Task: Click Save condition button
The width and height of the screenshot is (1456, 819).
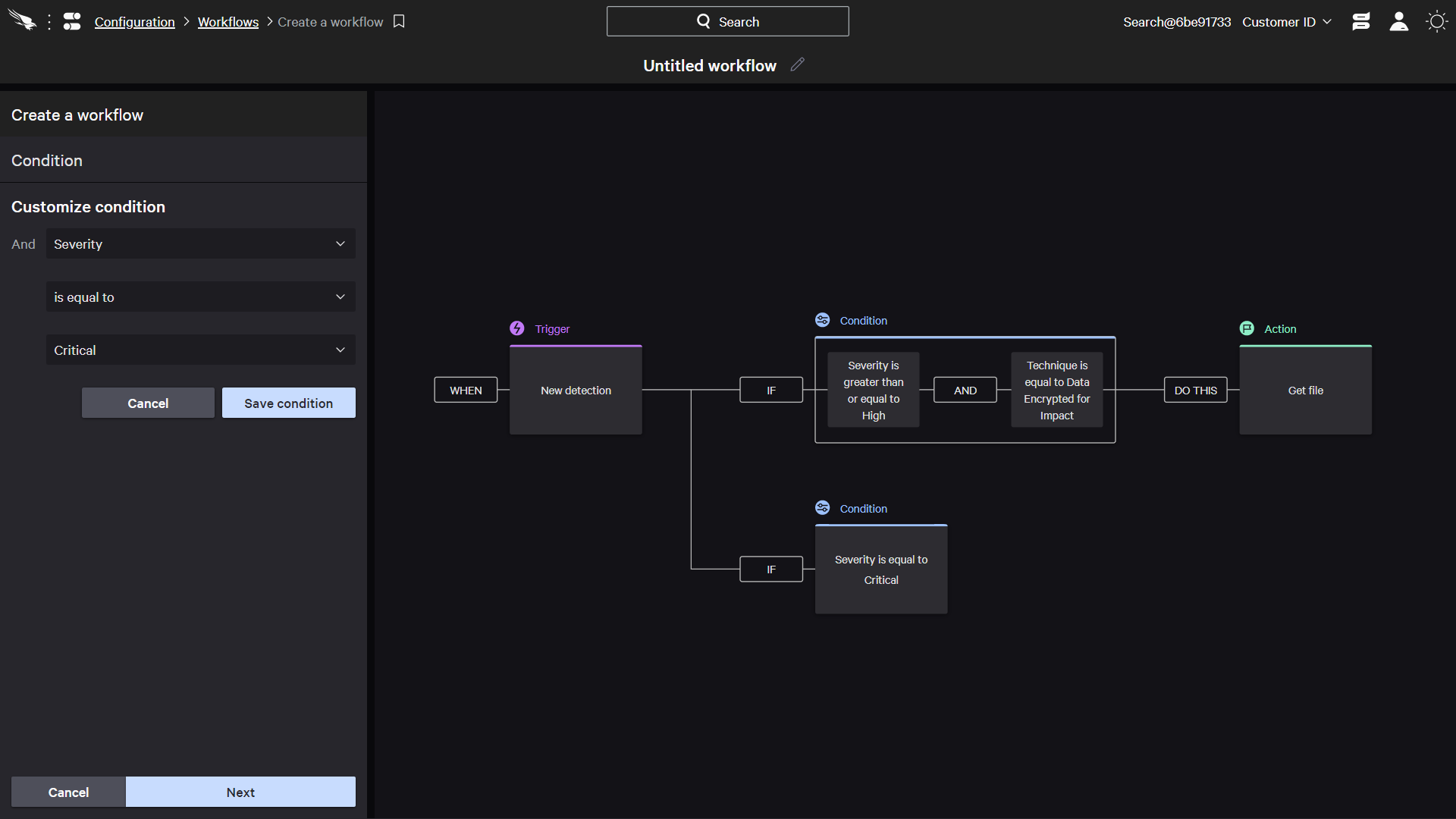Action: [x=289, y=403]
